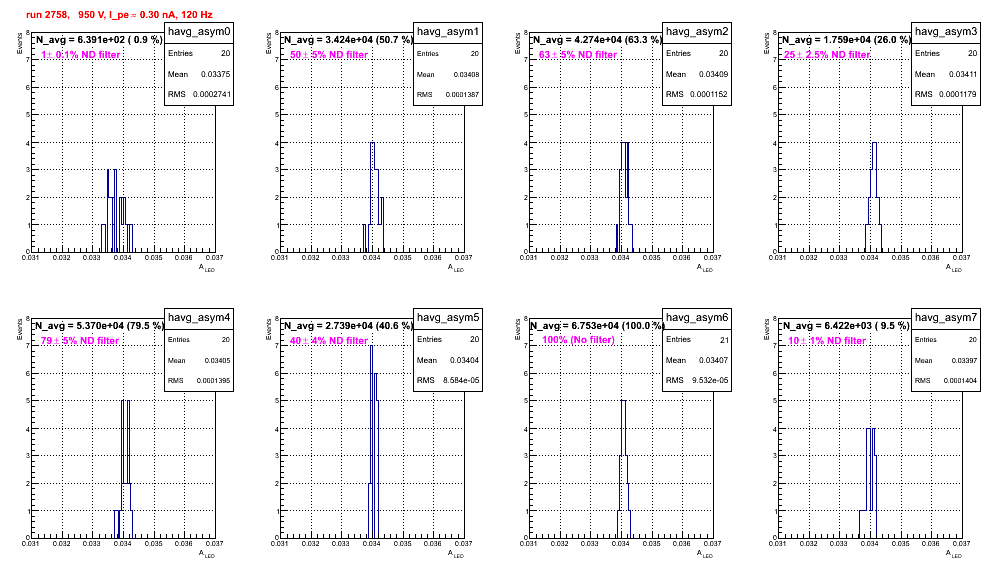Click the N_avg = 5.370e+04 label
996x572 pixels.
(x=99, y=326)
